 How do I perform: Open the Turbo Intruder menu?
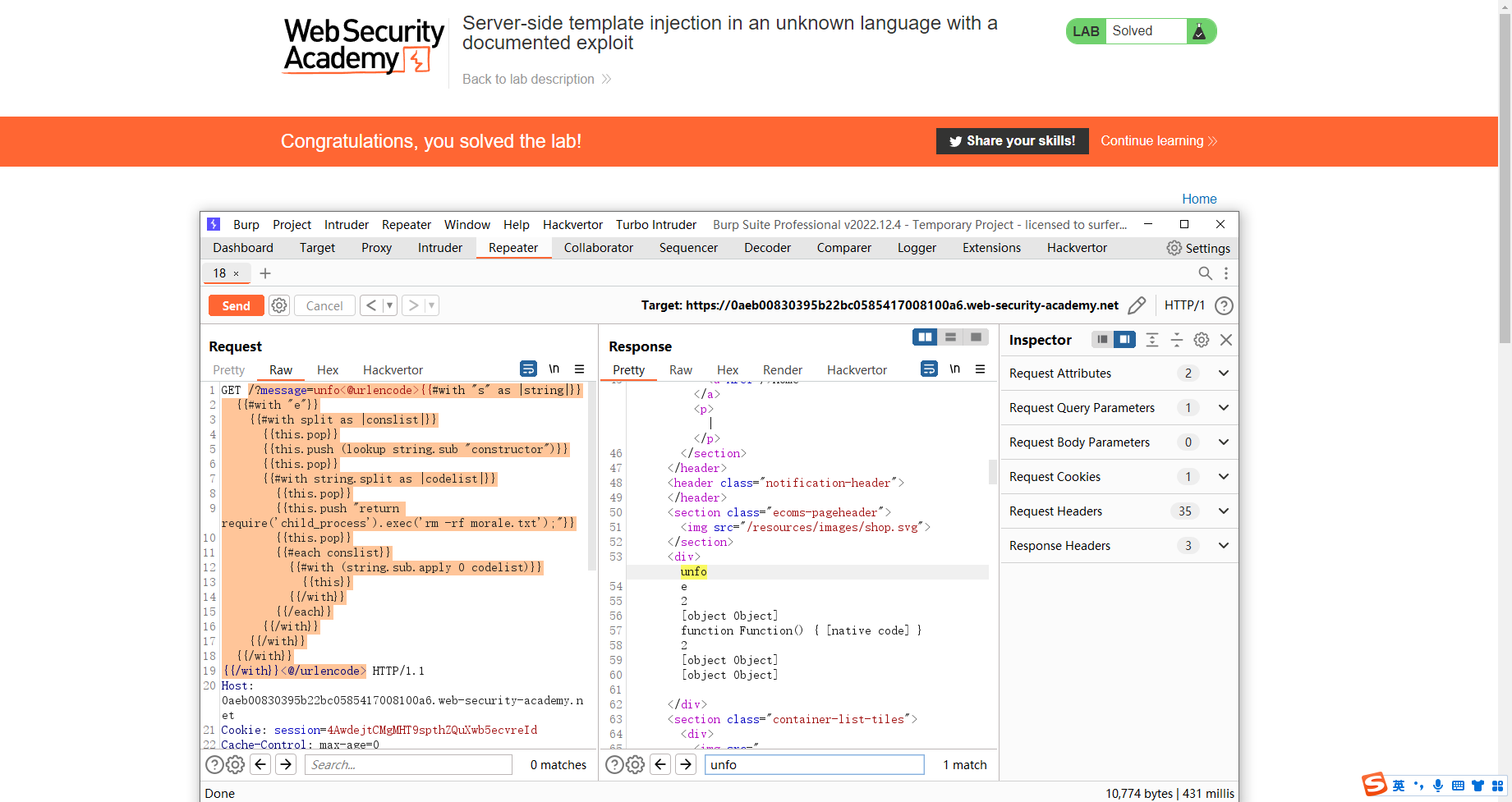coord(656,225)
